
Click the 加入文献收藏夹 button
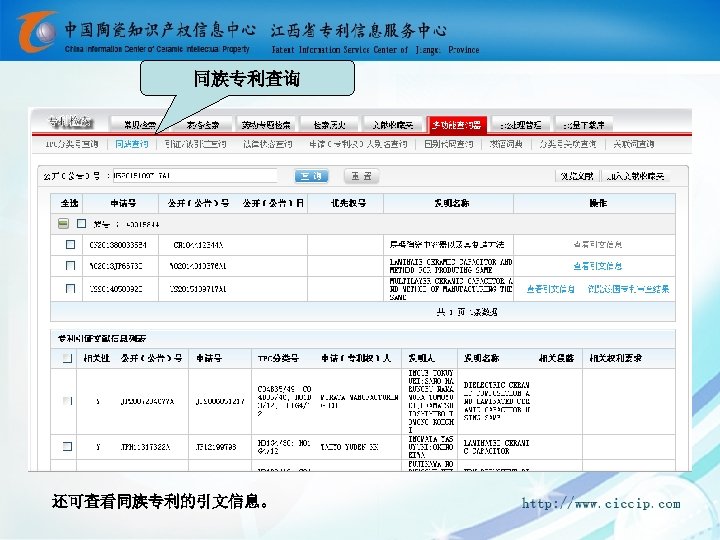pos(635,176)
